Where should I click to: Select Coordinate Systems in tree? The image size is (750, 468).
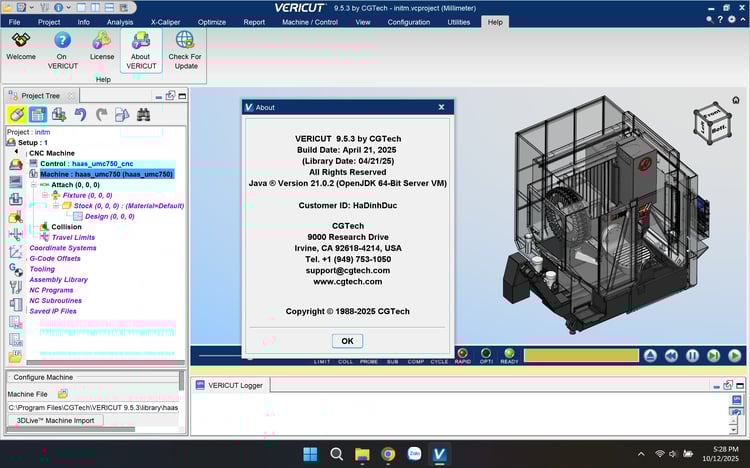click(63, 248)
